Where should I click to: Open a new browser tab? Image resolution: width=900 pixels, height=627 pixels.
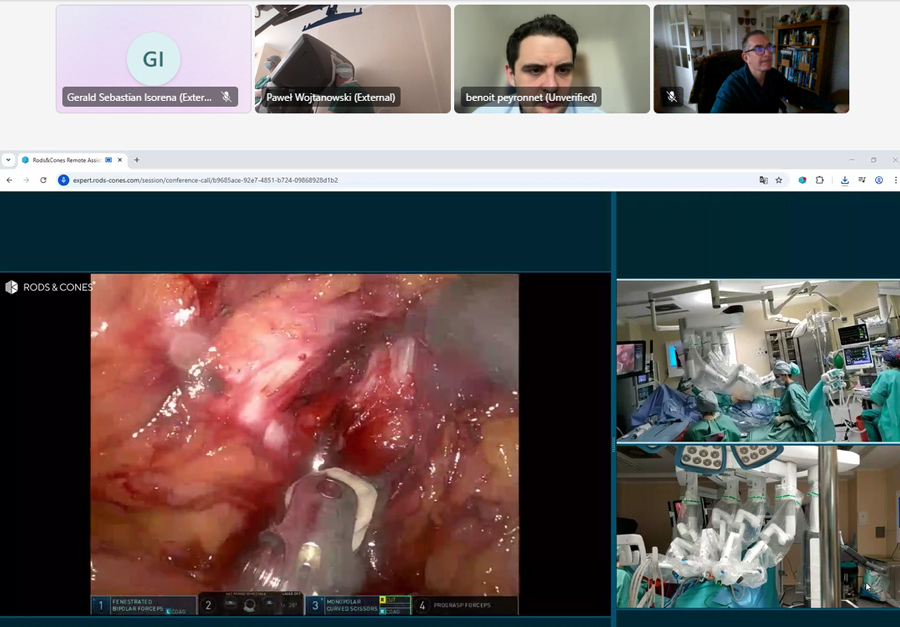tap(137, 160)
